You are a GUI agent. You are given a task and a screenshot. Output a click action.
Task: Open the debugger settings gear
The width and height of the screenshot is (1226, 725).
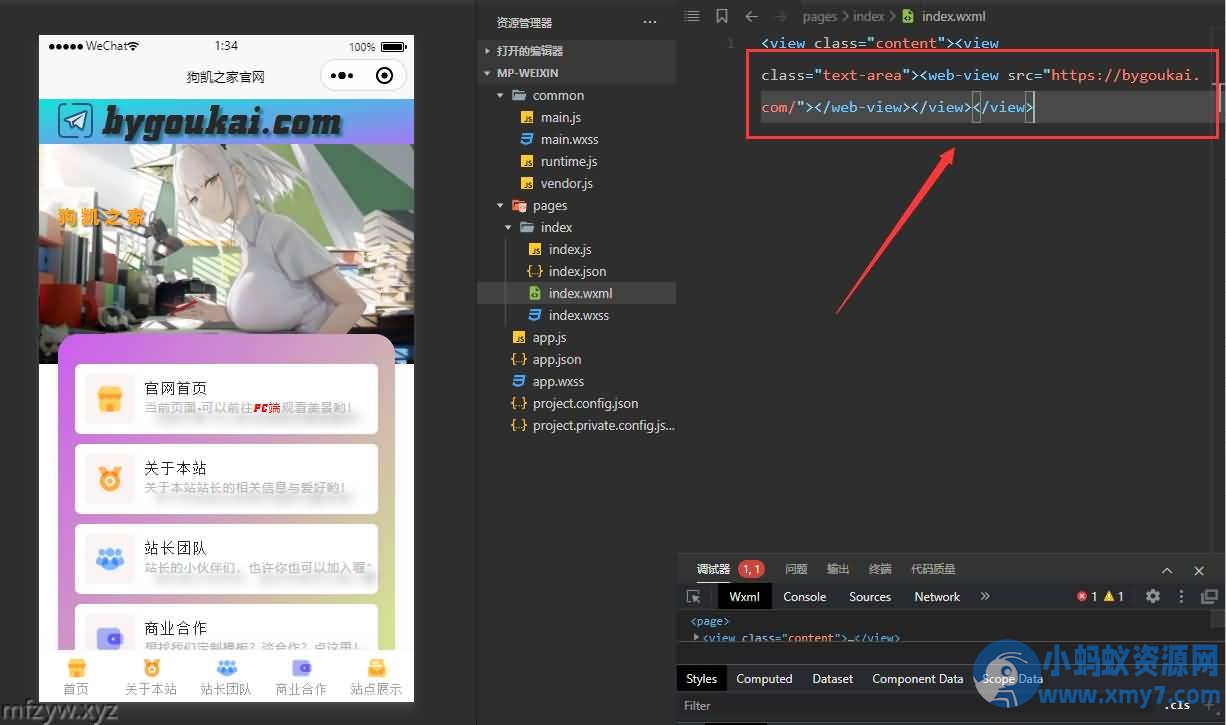pyautogui.click(x=1153, y=596)
